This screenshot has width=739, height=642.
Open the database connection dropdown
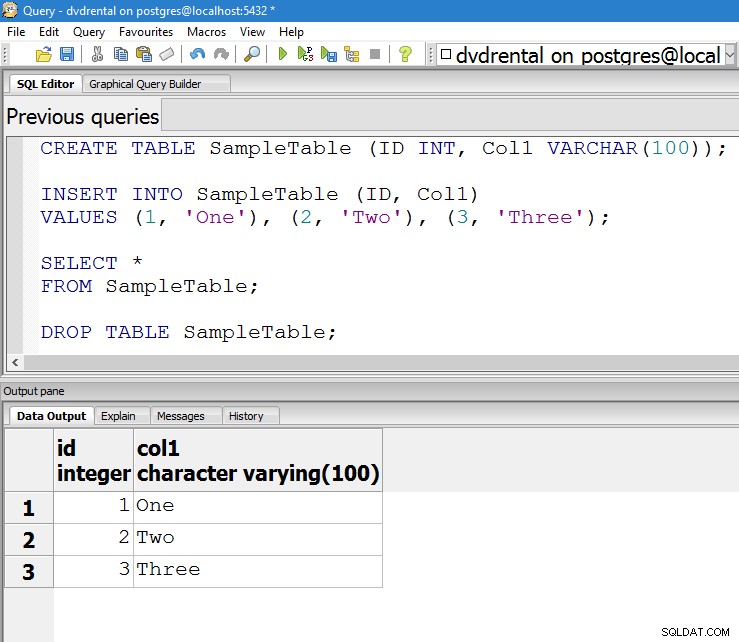pyautogui.click(x=730, y=56)
